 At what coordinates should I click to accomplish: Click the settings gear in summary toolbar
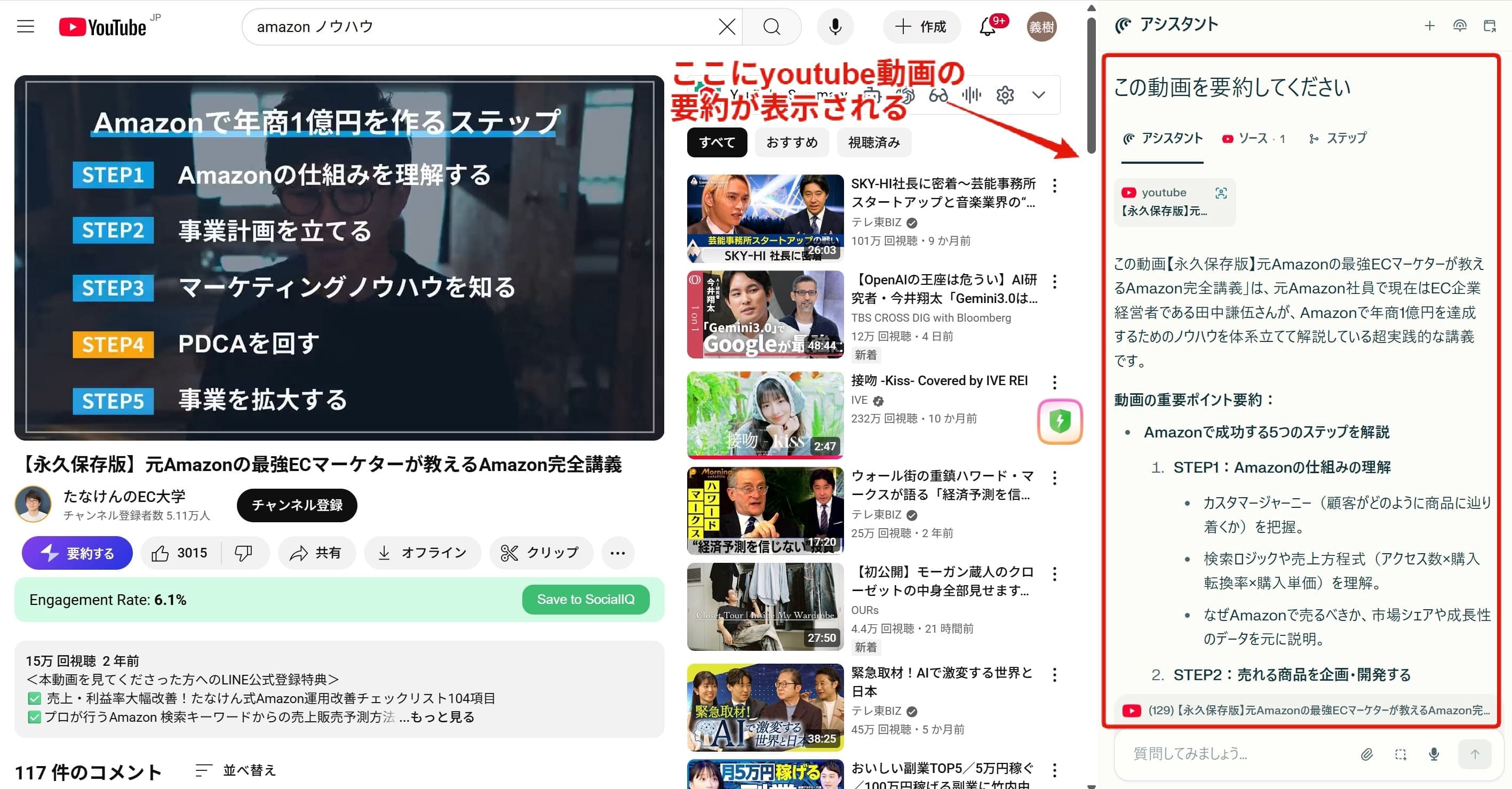1005,95
